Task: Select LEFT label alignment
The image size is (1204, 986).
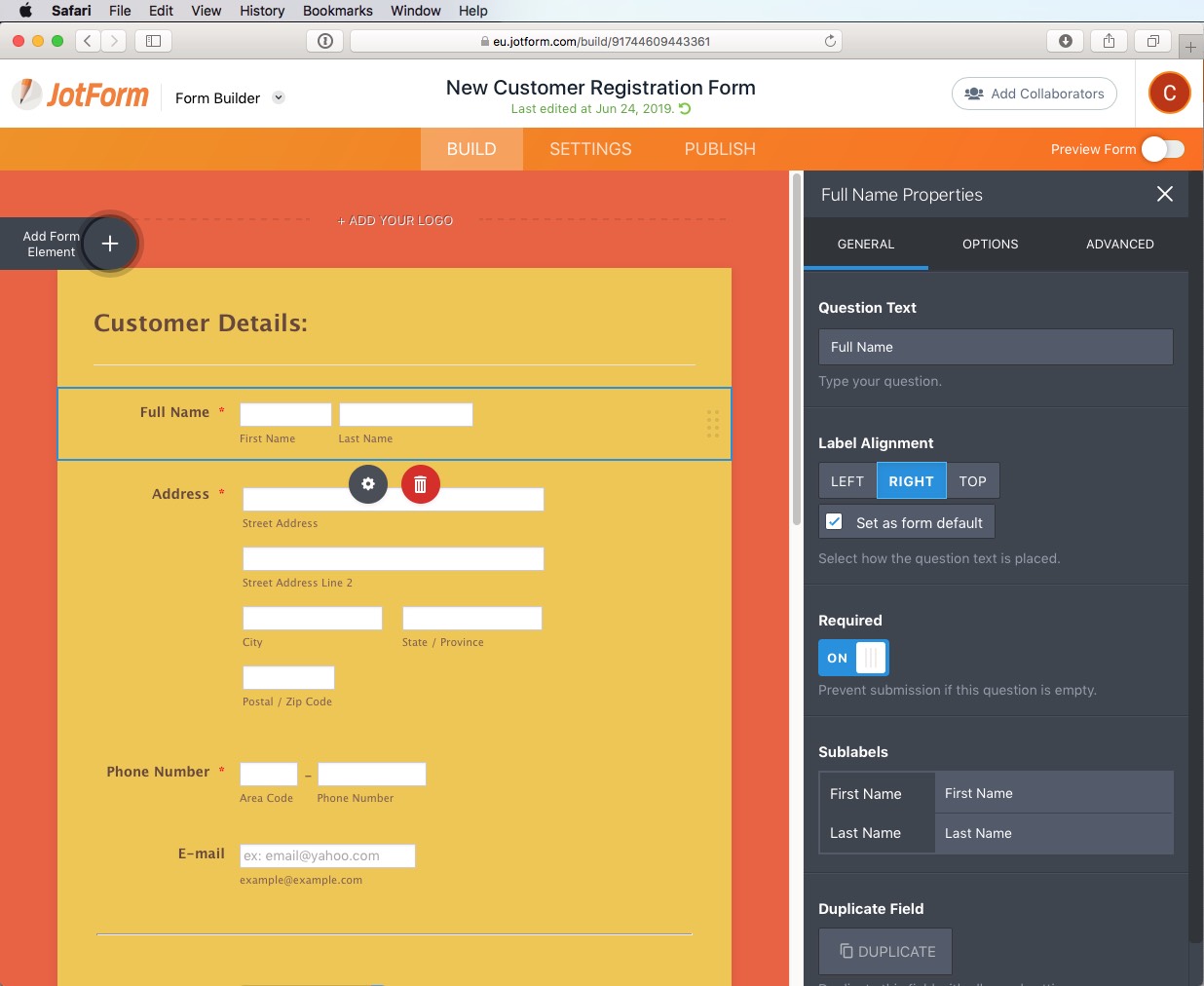Action: (x=847, y=481)
